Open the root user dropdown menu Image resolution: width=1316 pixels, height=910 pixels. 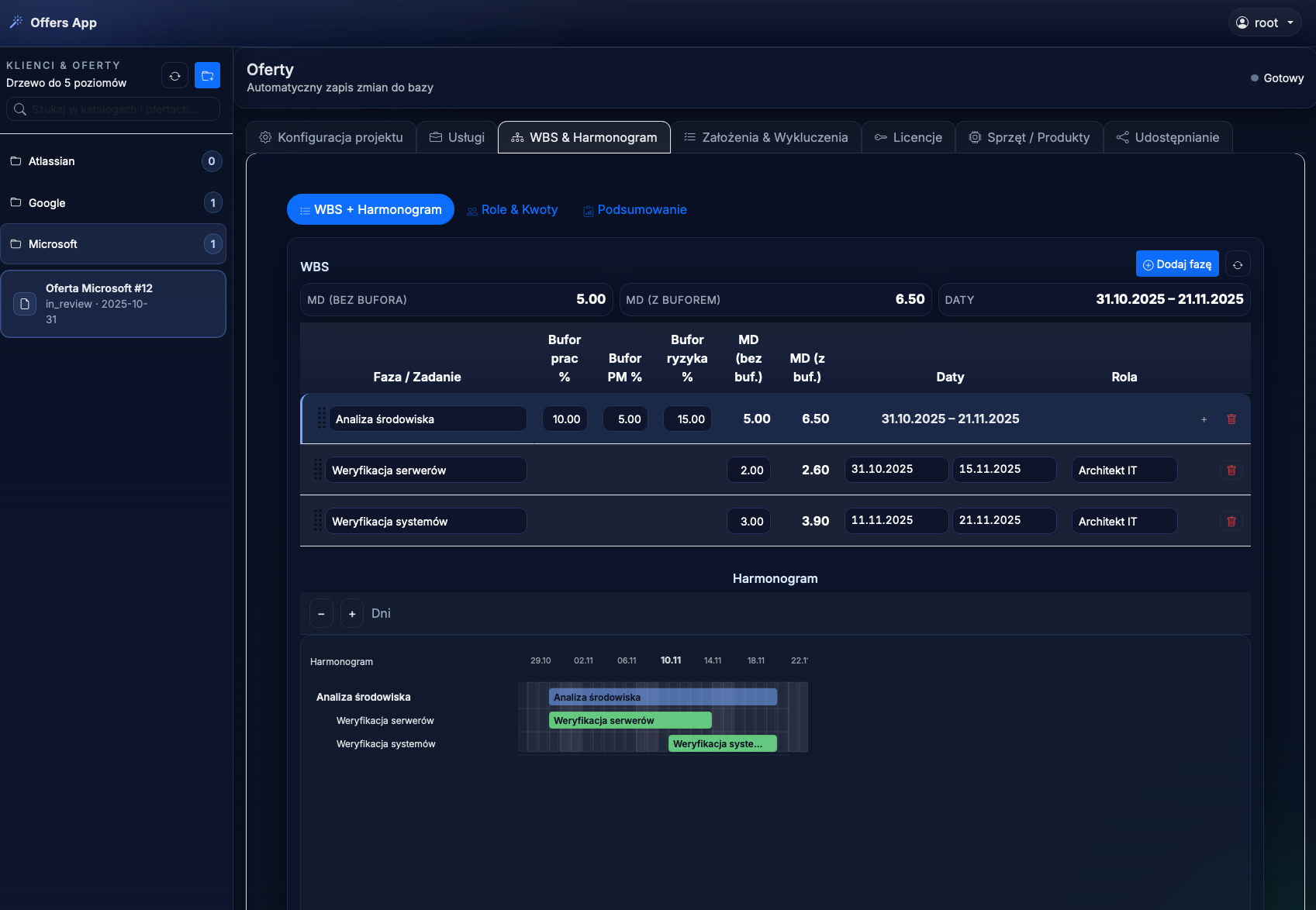click(x=1264, y=22)
